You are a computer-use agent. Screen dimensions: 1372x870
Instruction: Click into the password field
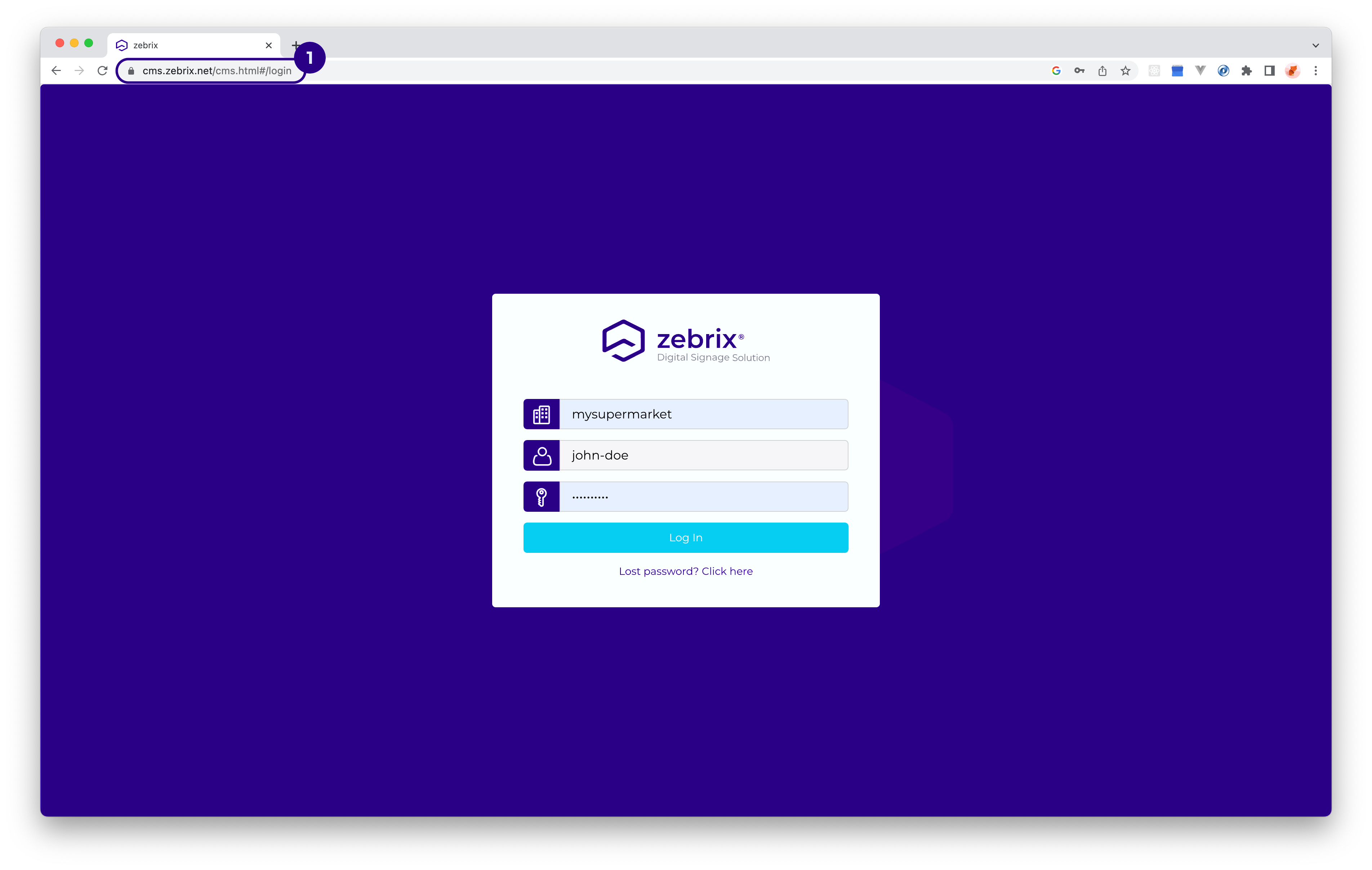703,497
